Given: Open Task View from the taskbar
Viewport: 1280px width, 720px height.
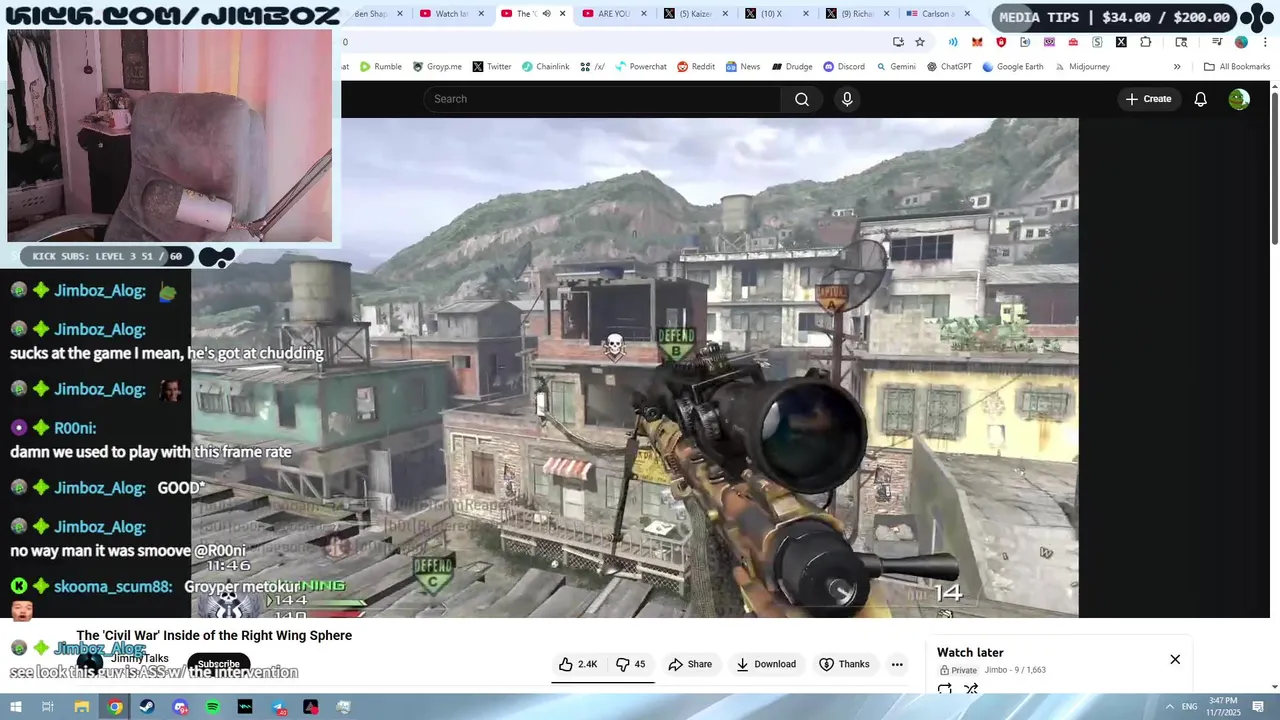Looking at the screenshot, I should pos(47,707).
